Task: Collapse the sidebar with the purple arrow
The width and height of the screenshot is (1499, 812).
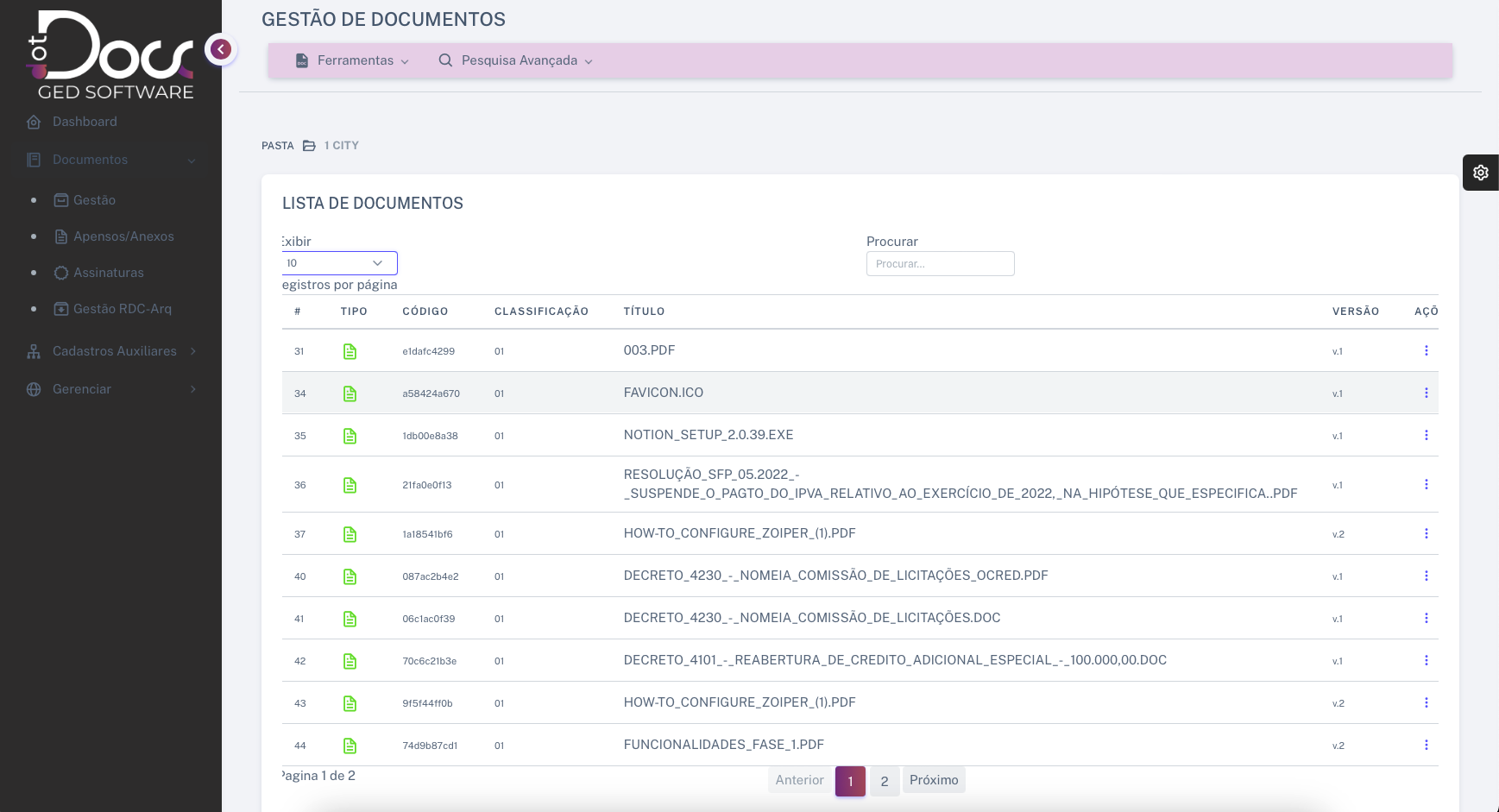Action: coord(221,49)
